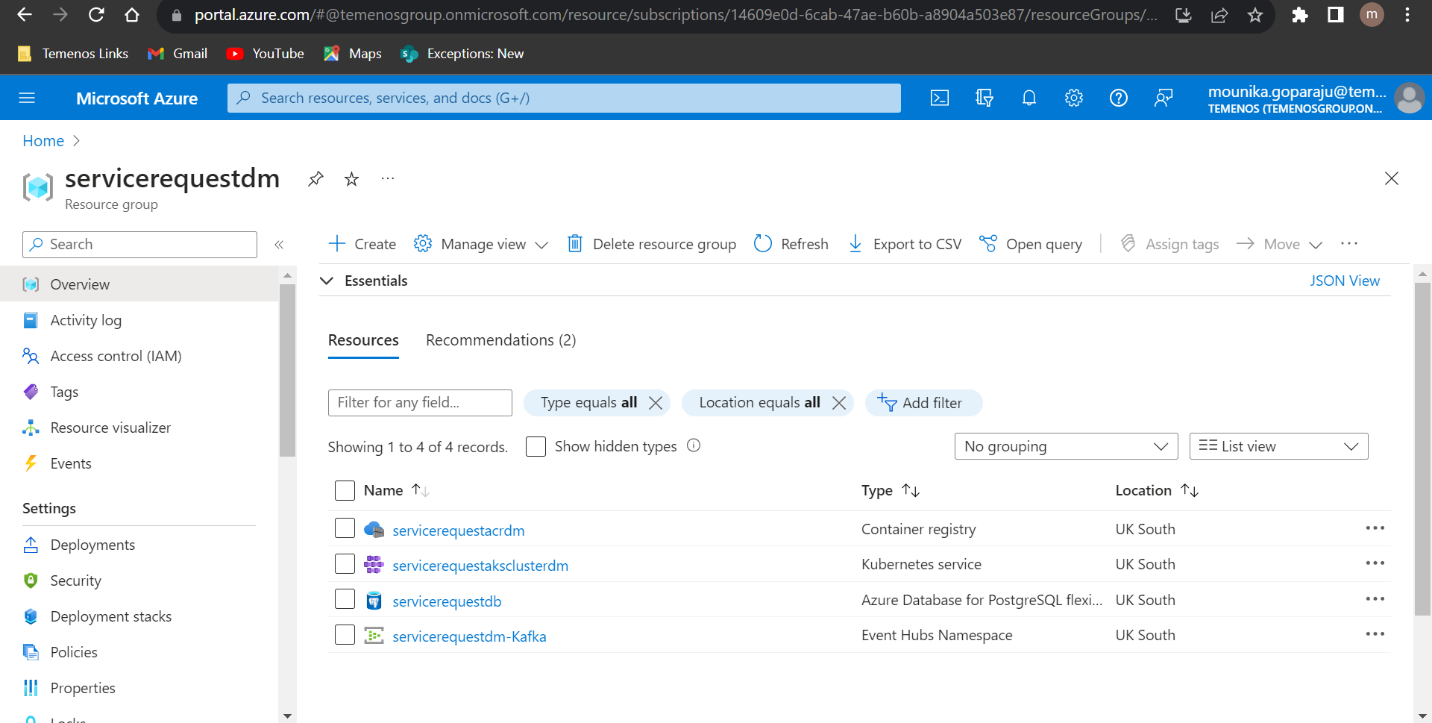Open Azure Cloud Shell icon

point(939,98)
